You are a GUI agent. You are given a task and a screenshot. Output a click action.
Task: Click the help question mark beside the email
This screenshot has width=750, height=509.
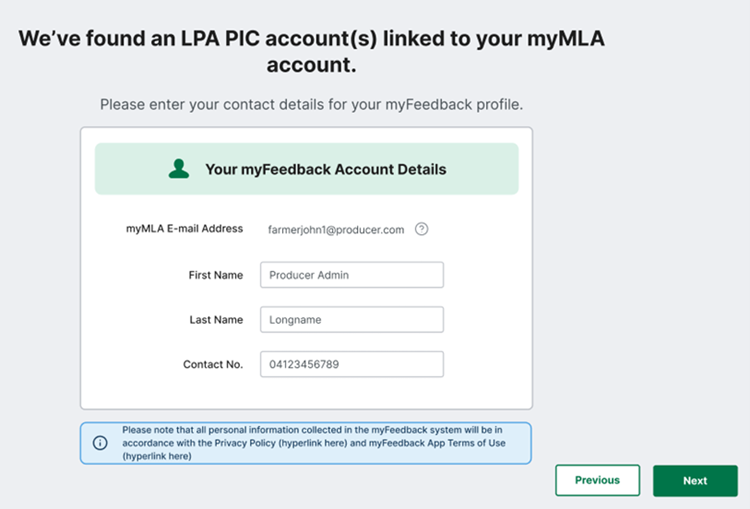coord(422,229)
